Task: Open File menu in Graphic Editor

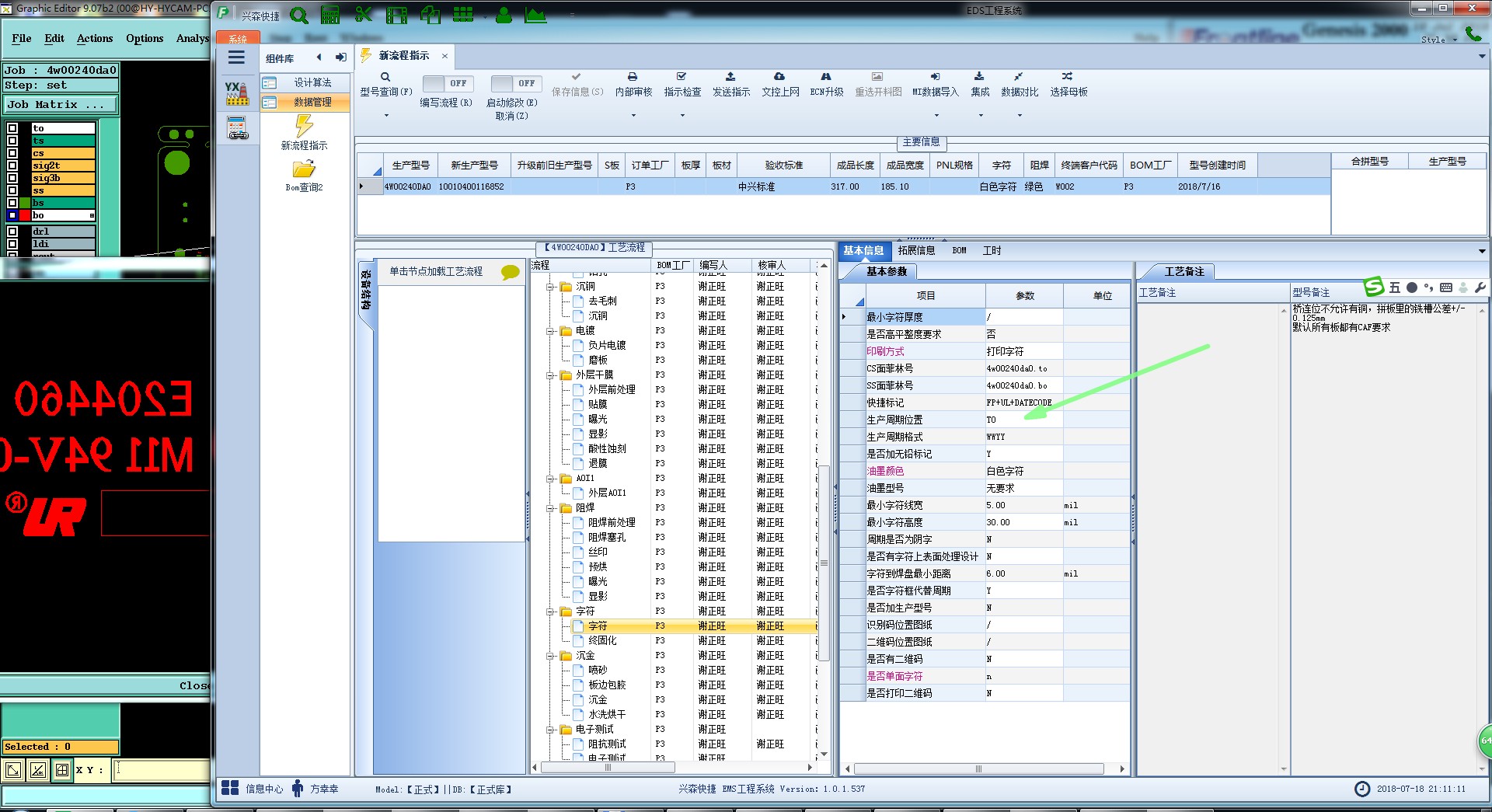Action: 22,38
